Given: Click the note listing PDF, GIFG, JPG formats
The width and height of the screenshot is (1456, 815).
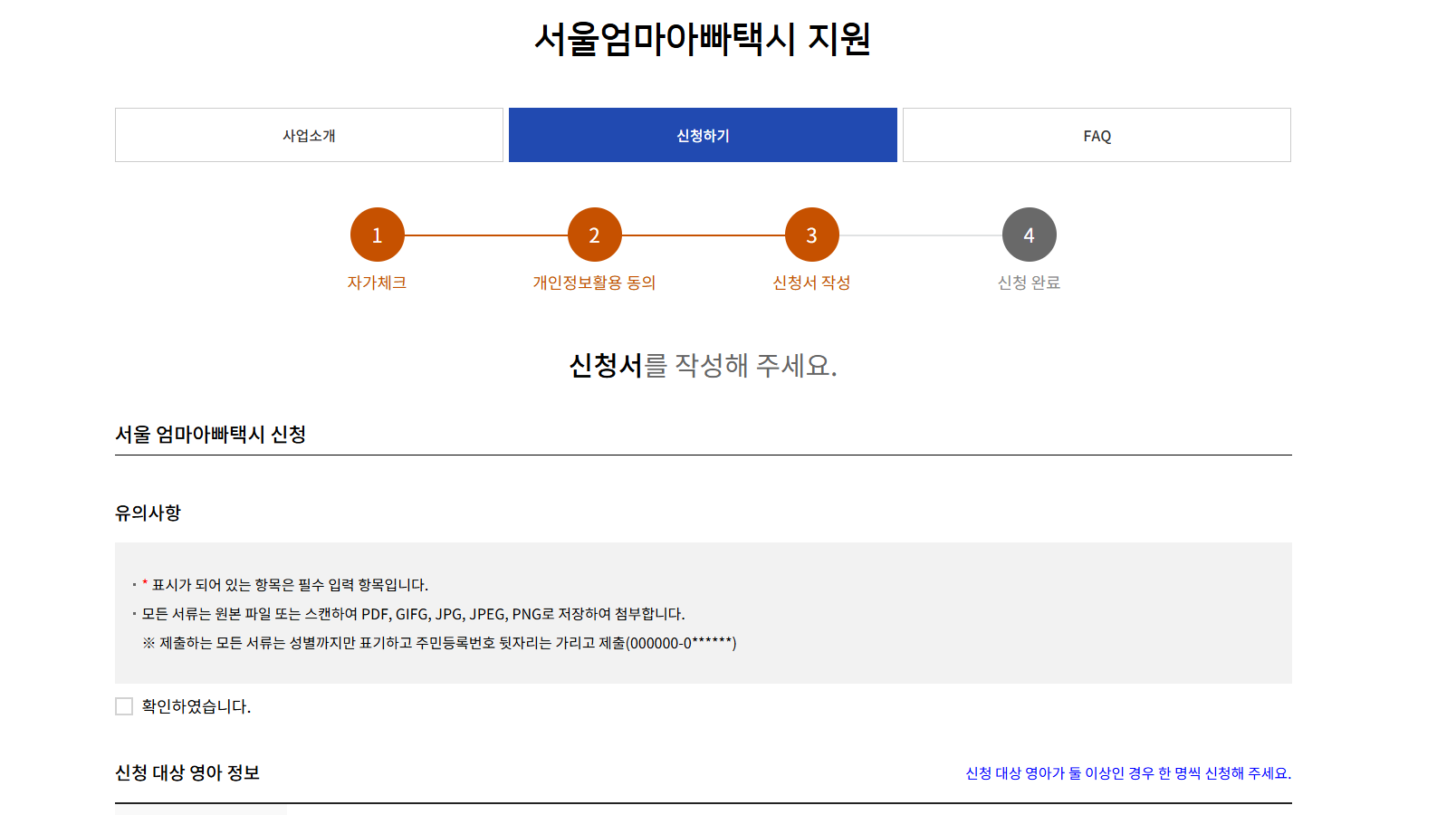Looking at the screenshot, I should click(413, 614).
